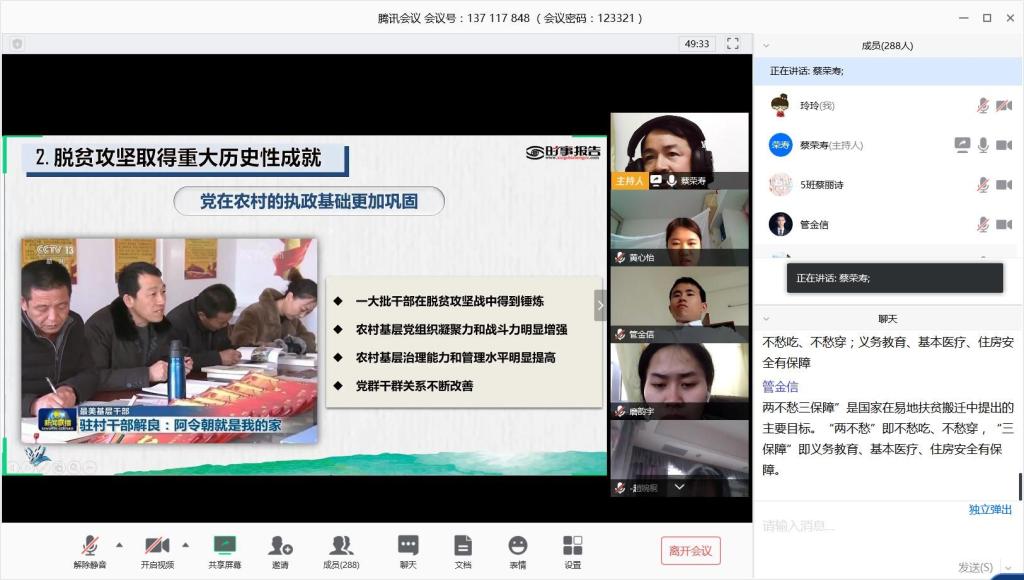This screenshot has width=1024, height=580.
Task: Toggle camera for 玲玲(我)
Action: pos(1004,105)
